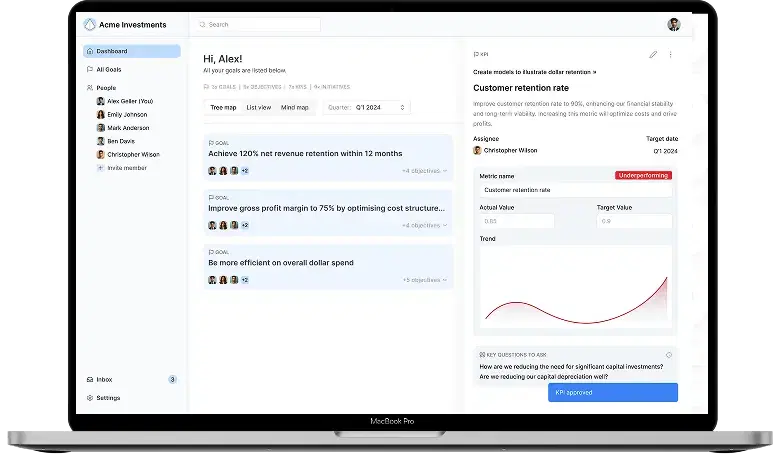
Task: Open the Quarter Q1 2024 dropdown
Action: [367, 107]
